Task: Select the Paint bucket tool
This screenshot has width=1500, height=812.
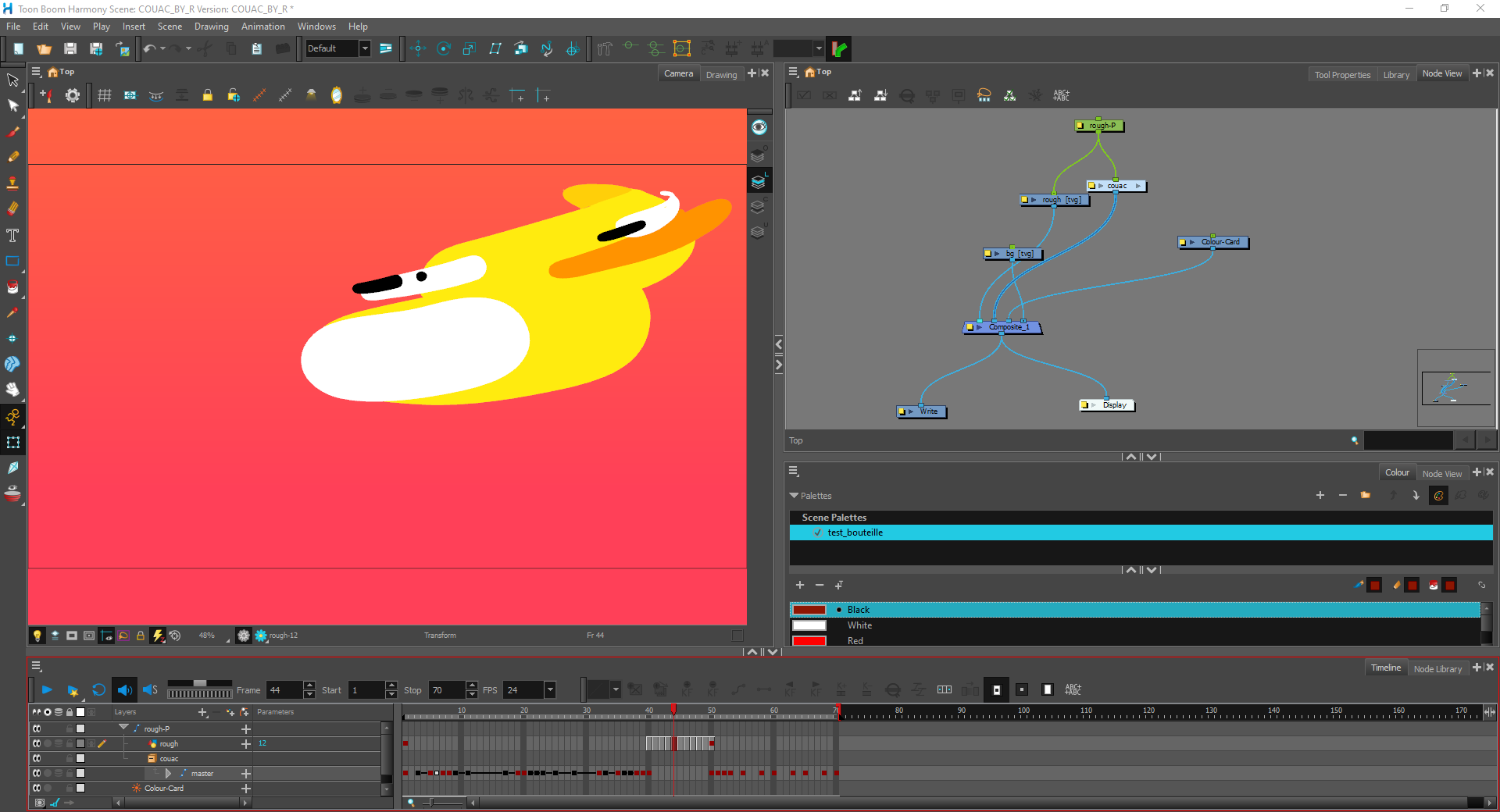Action: pos(12,287)
